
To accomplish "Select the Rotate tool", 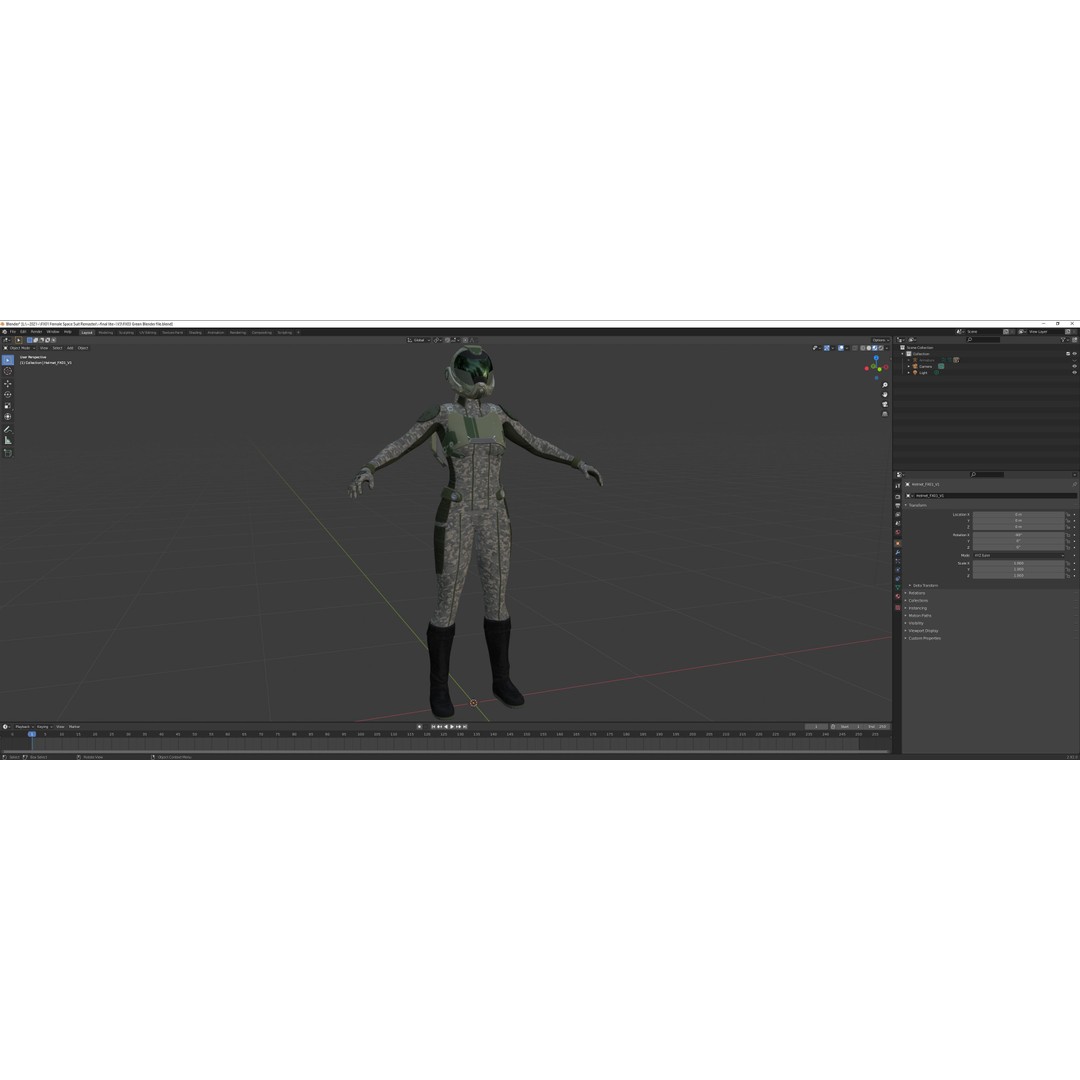I will click(8, 395).
